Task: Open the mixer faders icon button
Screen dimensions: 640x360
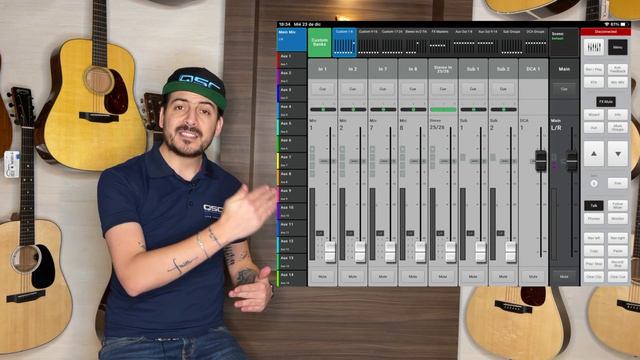Action: [593, 47]
